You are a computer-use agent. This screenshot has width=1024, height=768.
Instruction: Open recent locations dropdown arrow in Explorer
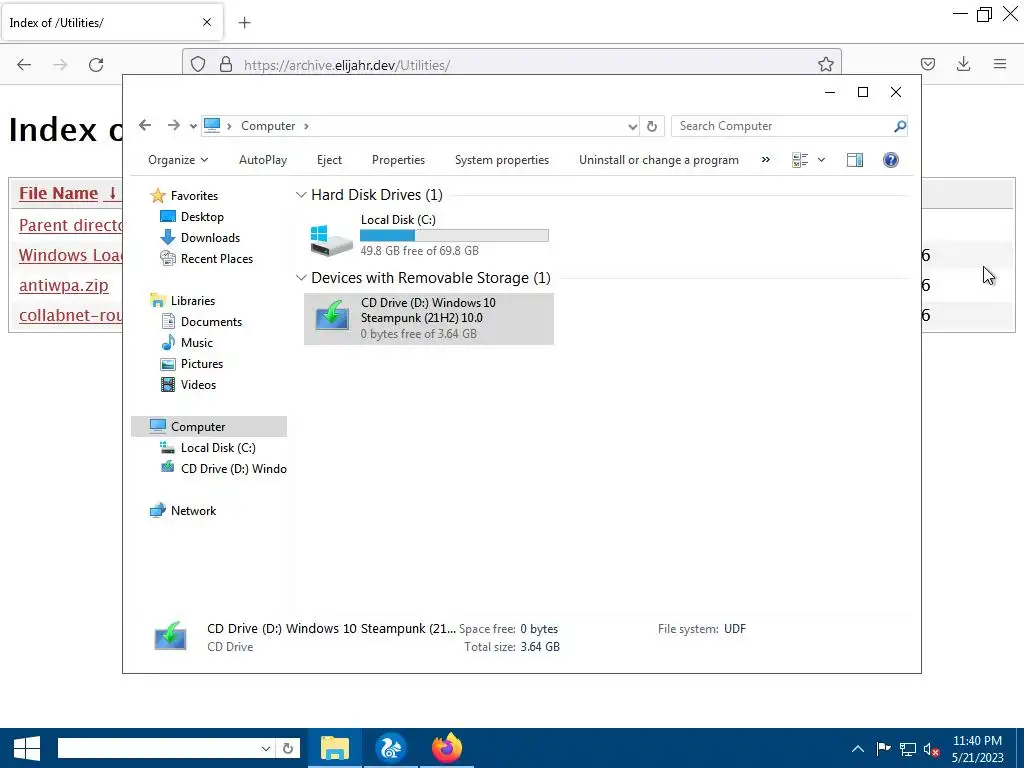[x=193, y=126]
